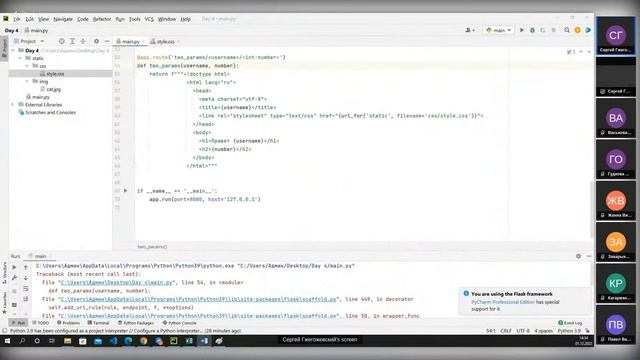
Task: Open the Navigate menu
Action: (x=63, y=19)
